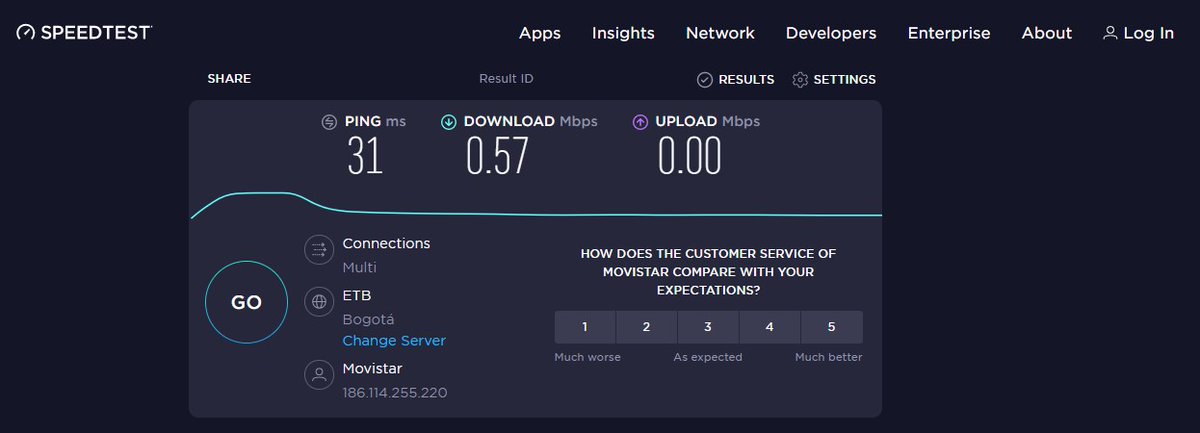Click the upload arrow icon
Image resolution: width=1200 pixels, height=433 pixels.
(x=640, y=122)
